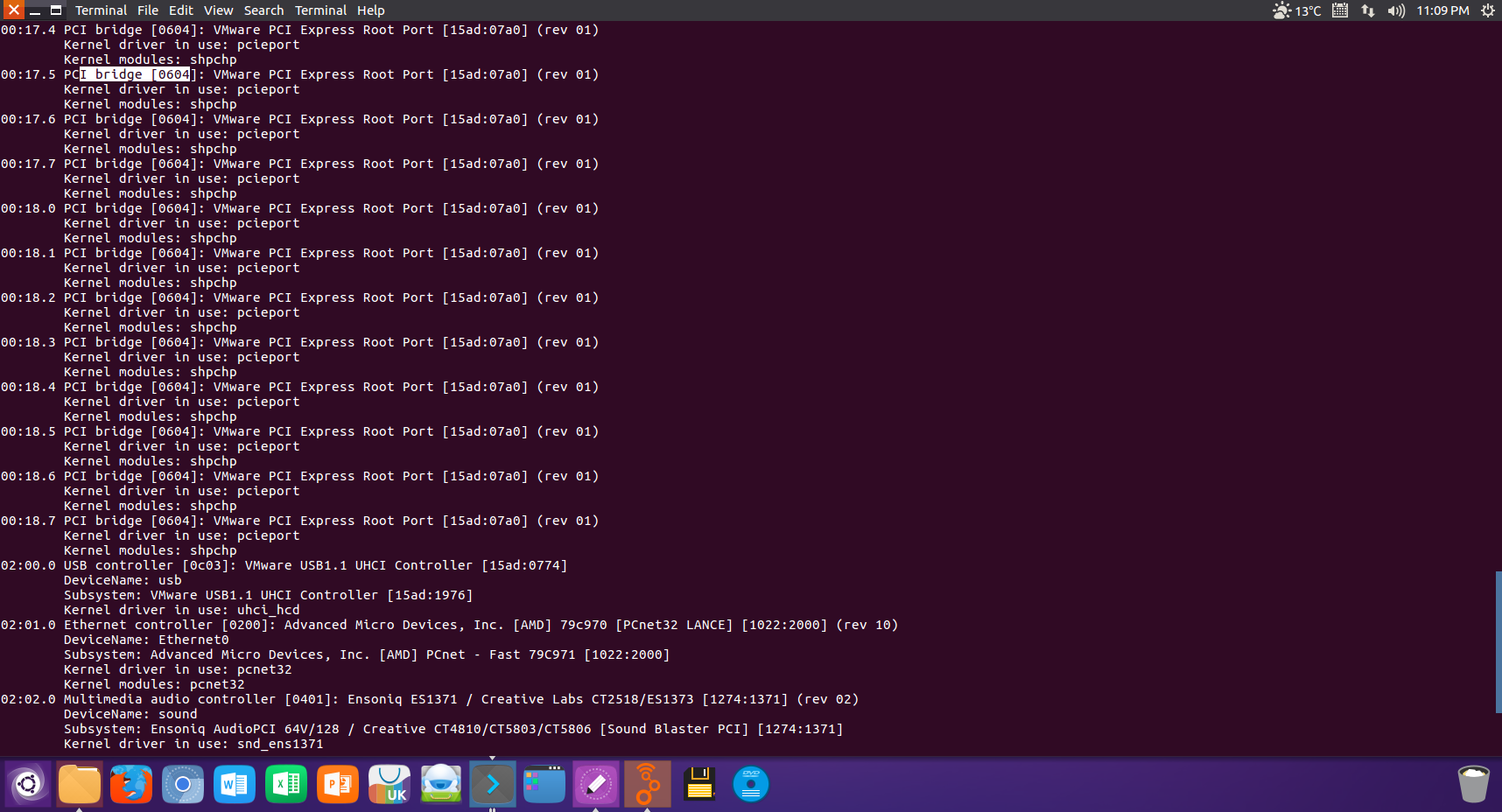Click the '00:18.1' PCI bridge line
1502x812 pixels.
click(299, 253)
